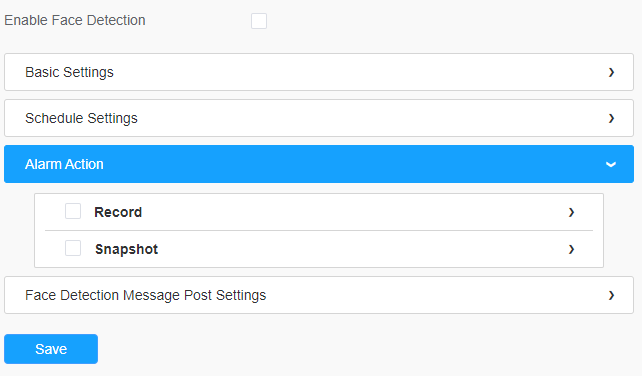This screenshot has width=642, height=376.
Task: Click the Enable Face Detection label text
Action: (75, 20)
